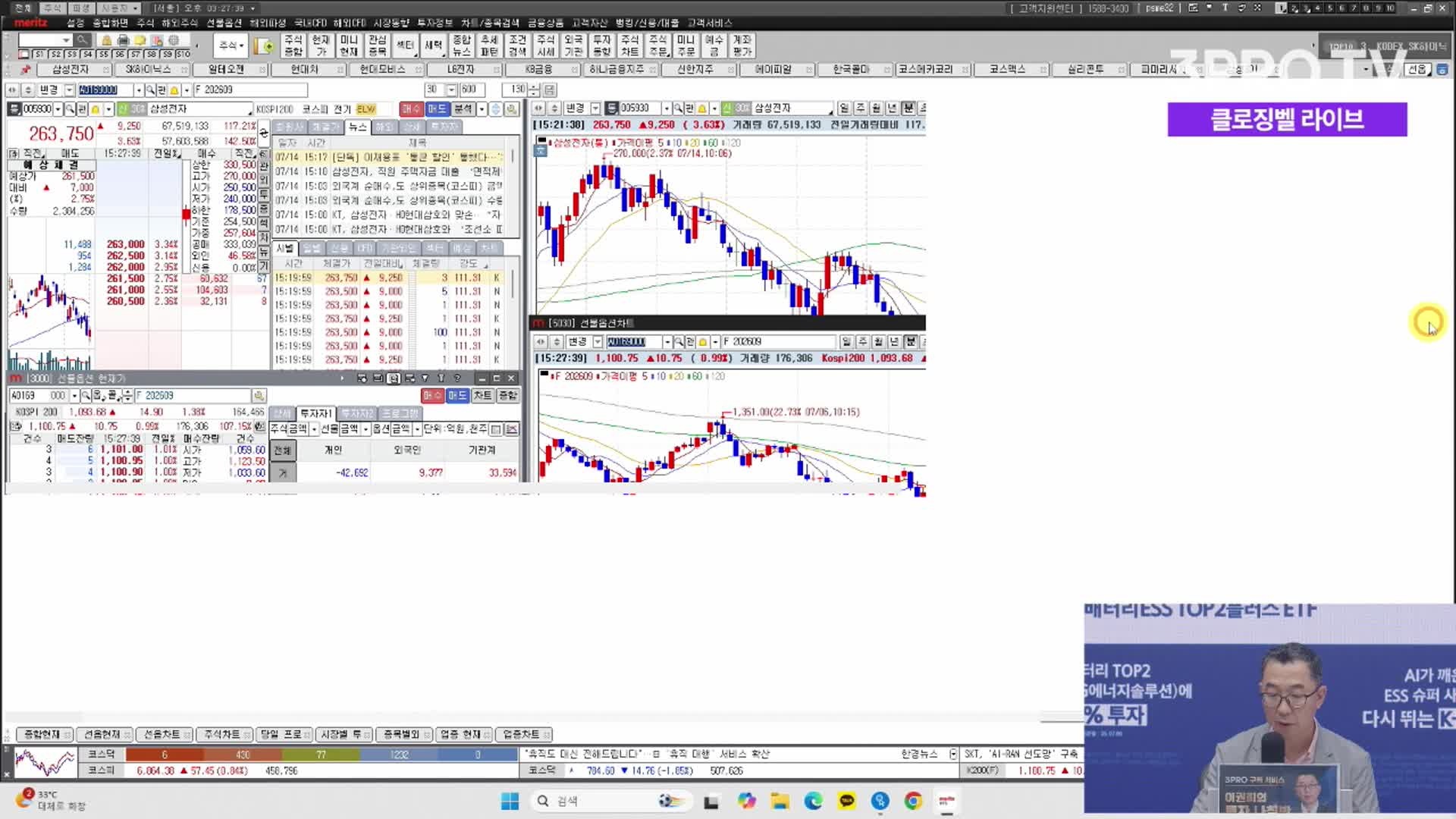1456x819 pixels.
Task: Expand the dropdown beside the 30 field
Action: [451, 89]
